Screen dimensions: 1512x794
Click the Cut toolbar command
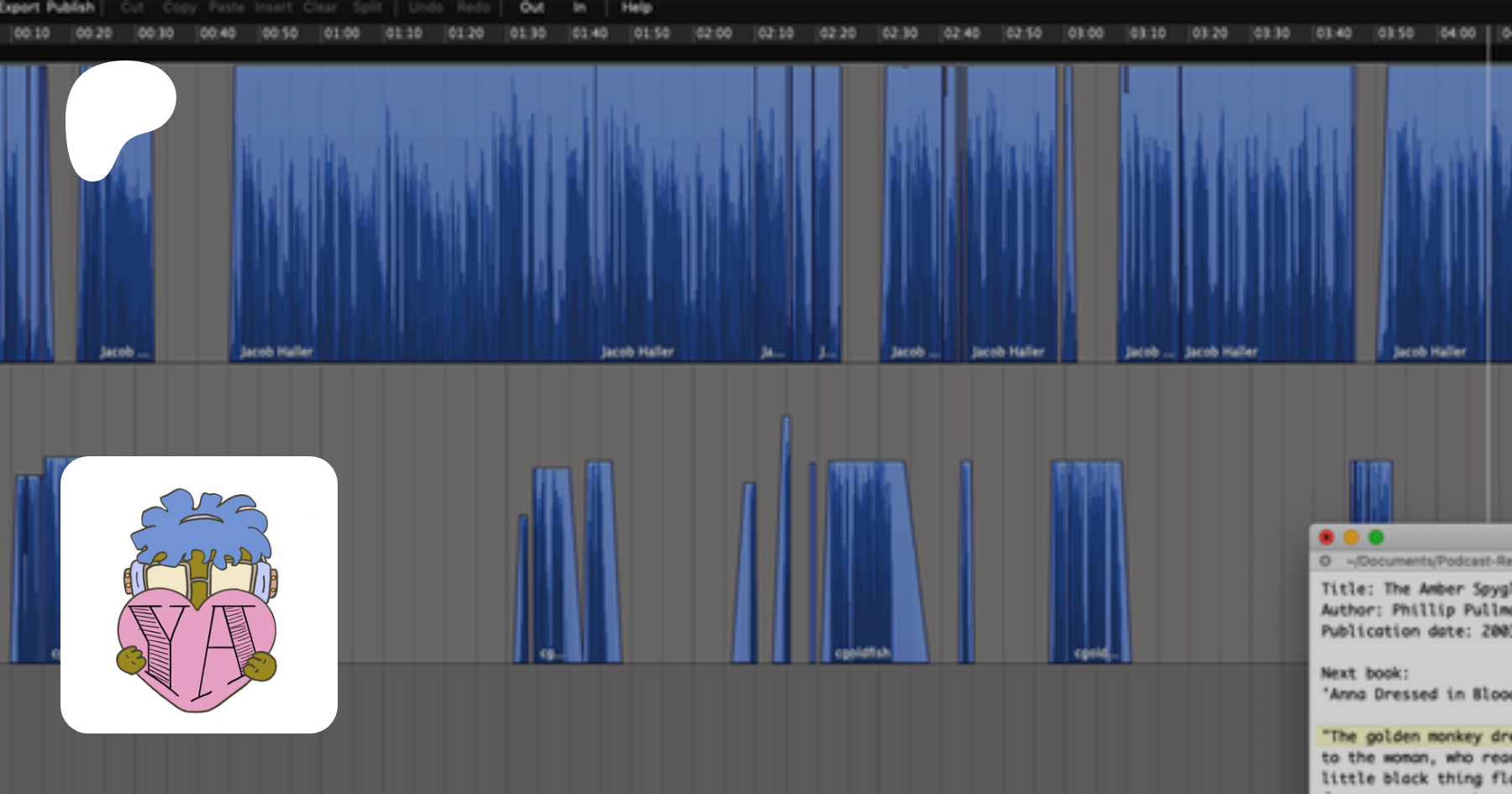[132, 8]
